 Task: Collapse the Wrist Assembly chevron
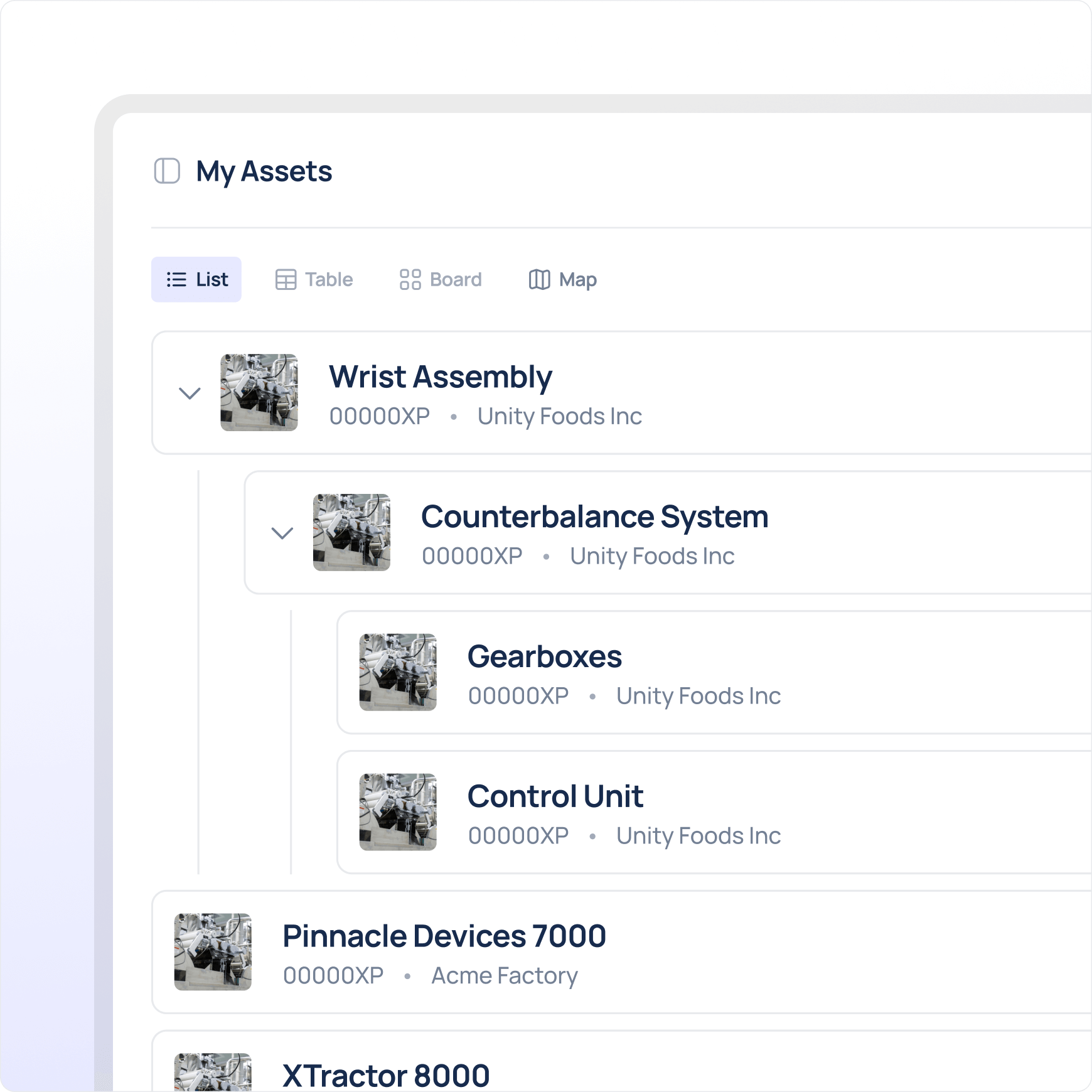190,393
